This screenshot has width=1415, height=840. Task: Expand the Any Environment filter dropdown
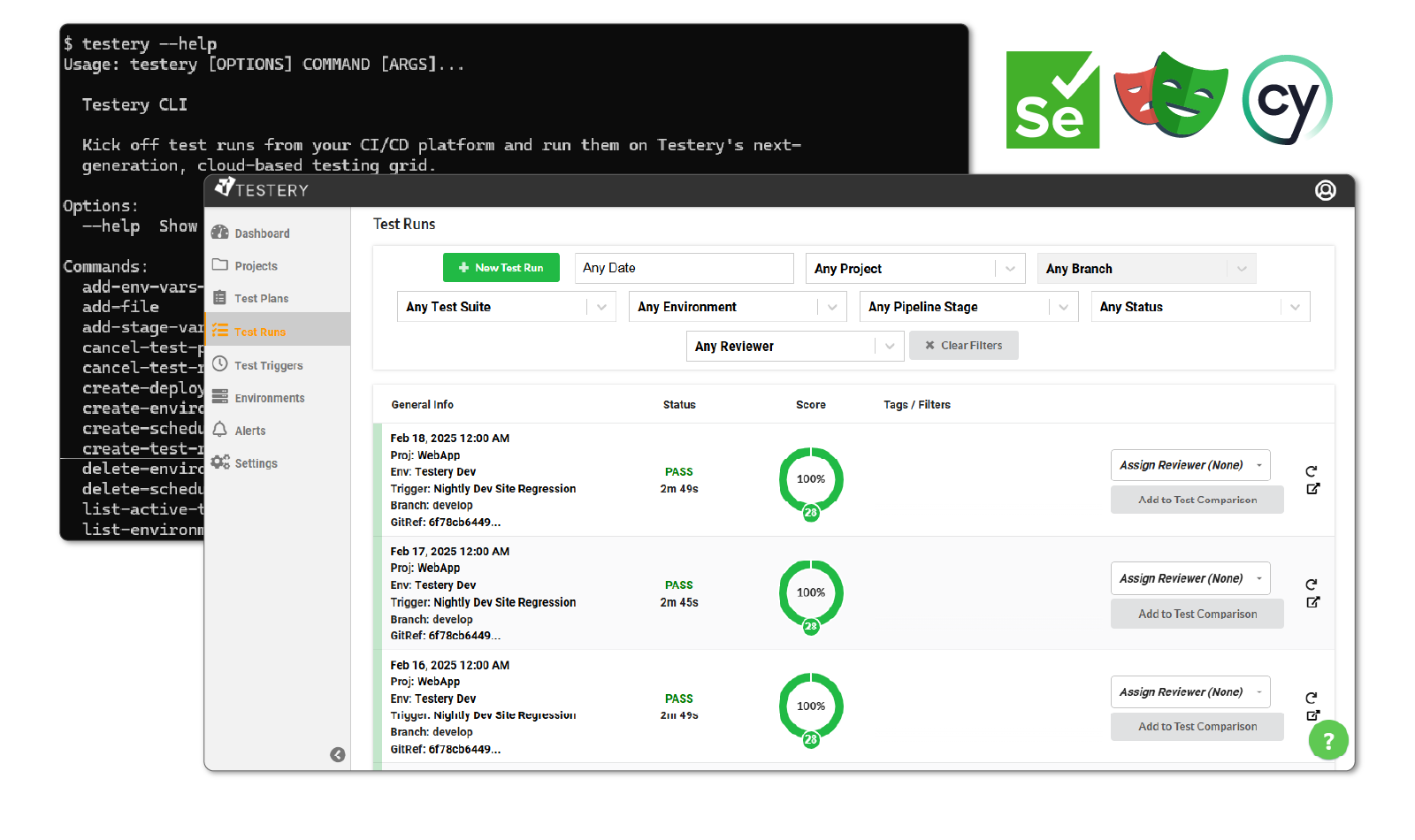pyautogui.click(x=738, y=307)
